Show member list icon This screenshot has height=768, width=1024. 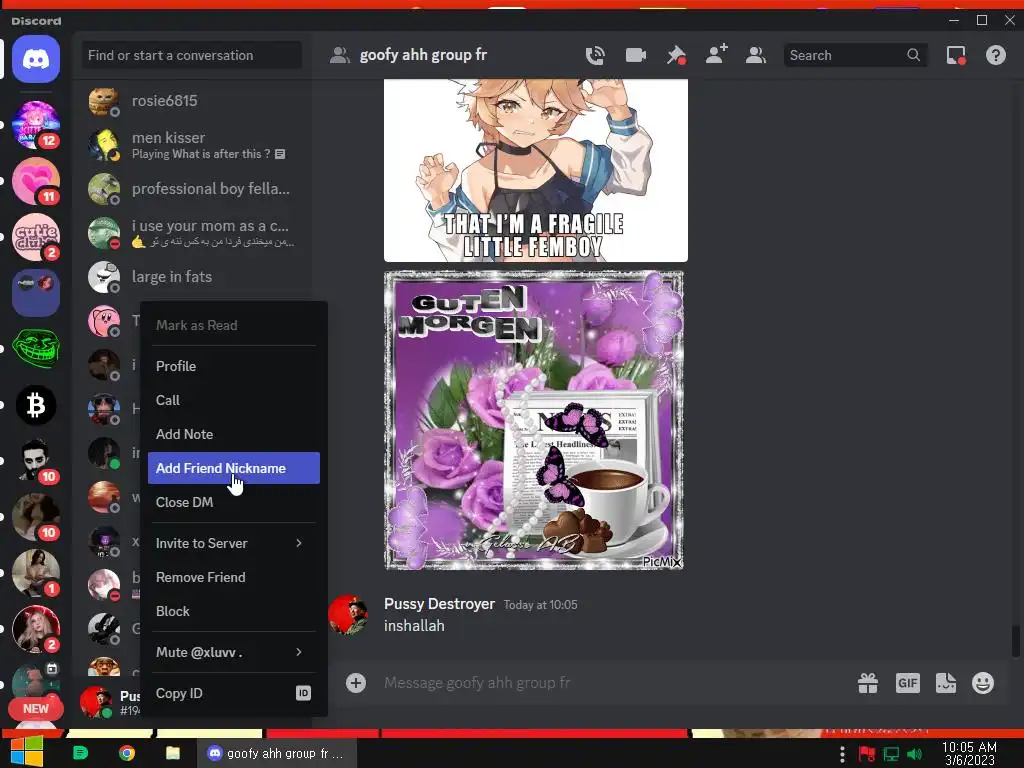point(756,56)
